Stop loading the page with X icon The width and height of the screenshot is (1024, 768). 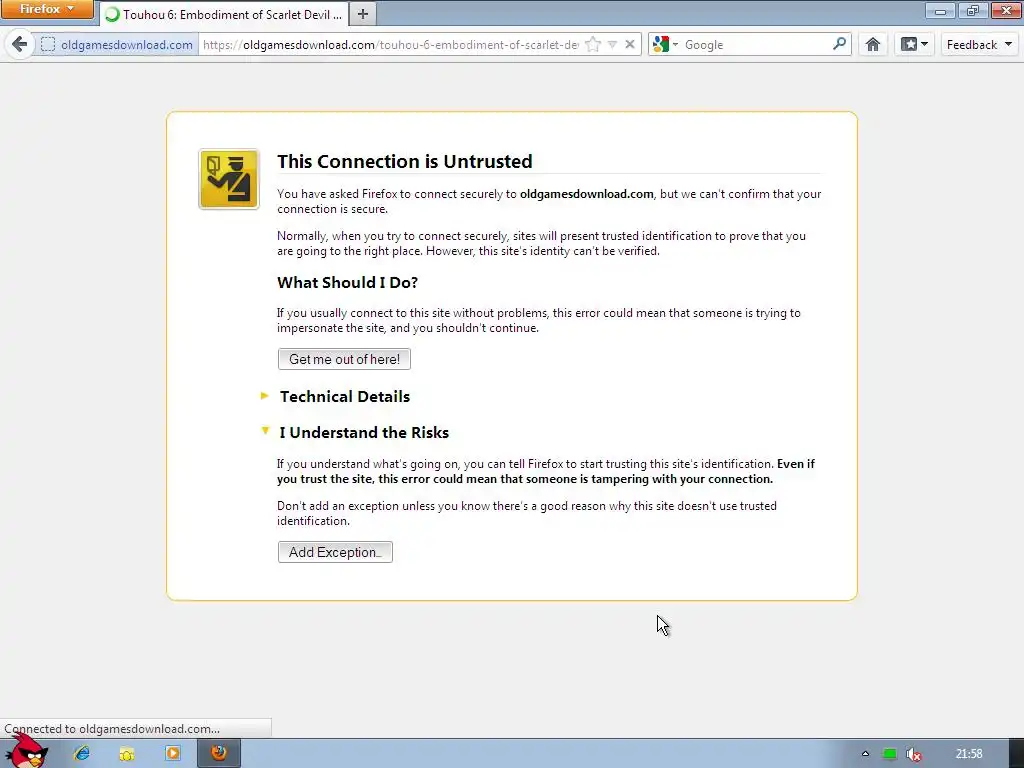click(x=630, y=44)
